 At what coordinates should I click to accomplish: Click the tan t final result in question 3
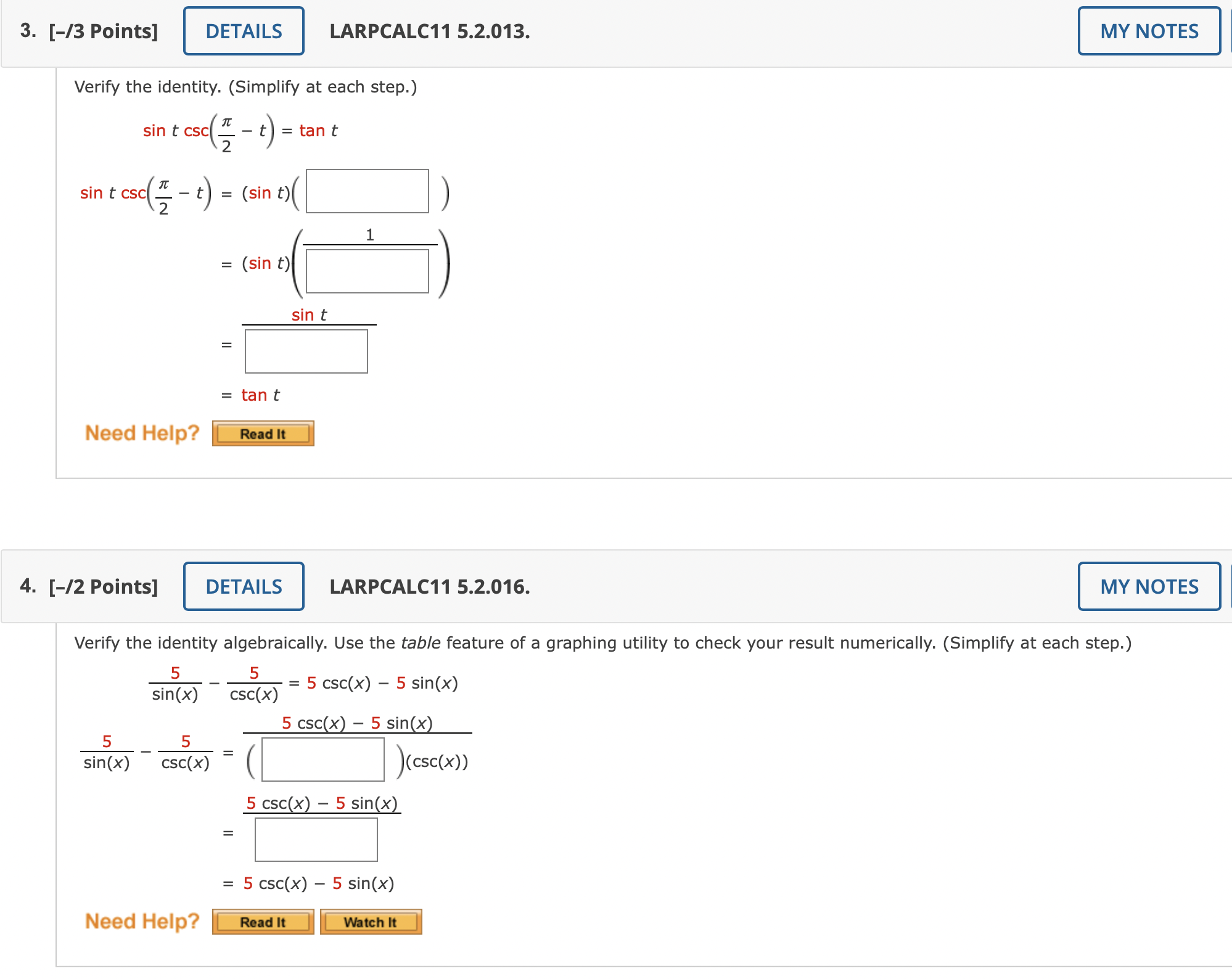coord(260,395)
